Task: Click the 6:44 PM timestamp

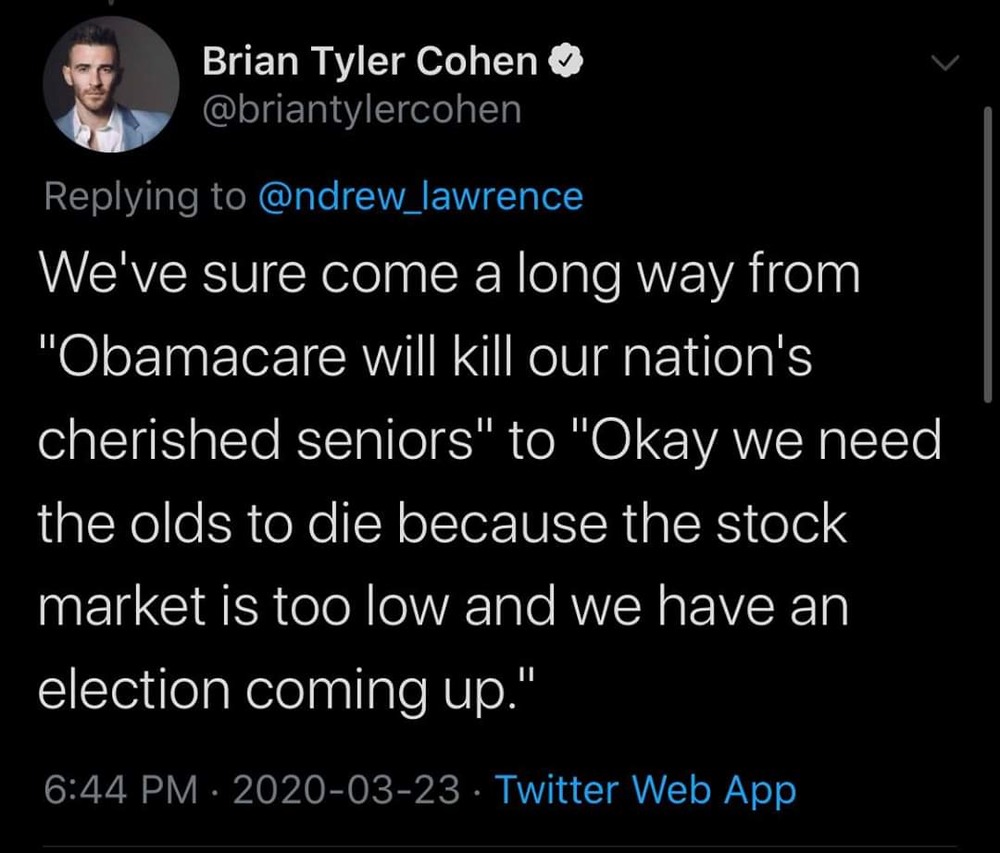Action: [118, 791]
